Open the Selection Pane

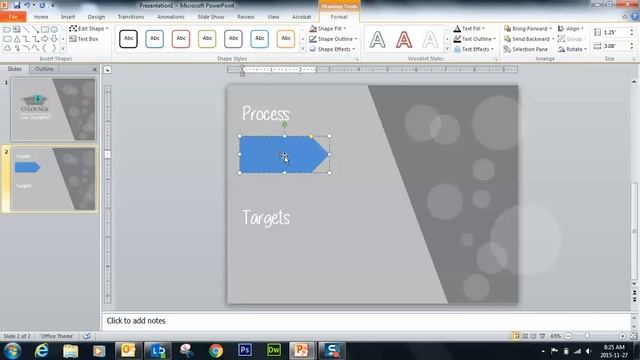[x=526, y=49]
